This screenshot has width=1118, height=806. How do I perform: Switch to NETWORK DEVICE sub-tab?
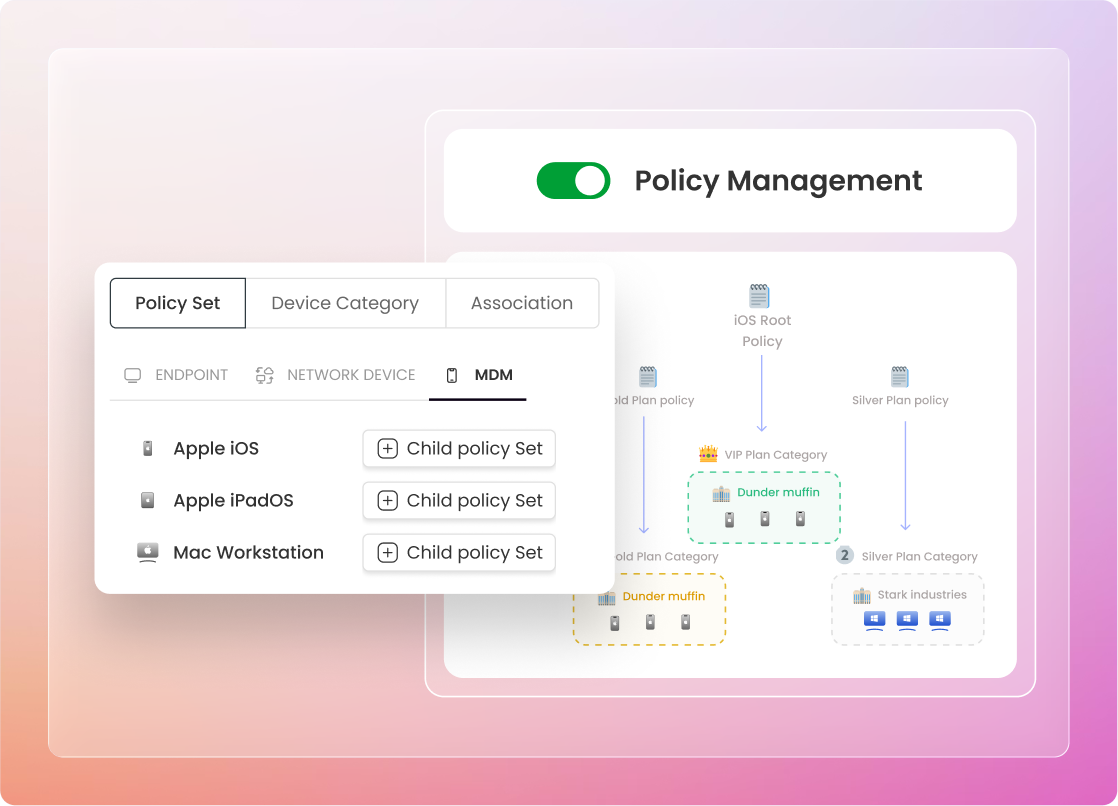[335, 375]
